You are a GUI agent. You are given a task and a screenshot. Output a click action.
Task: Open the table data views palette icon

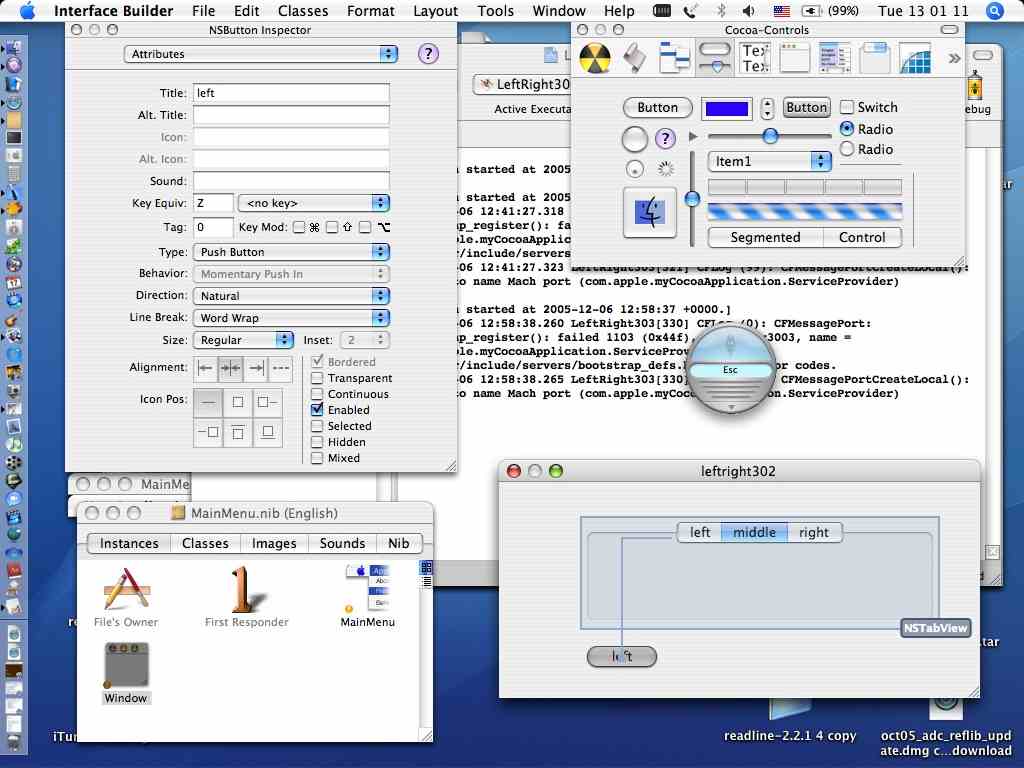click(835, 58)
